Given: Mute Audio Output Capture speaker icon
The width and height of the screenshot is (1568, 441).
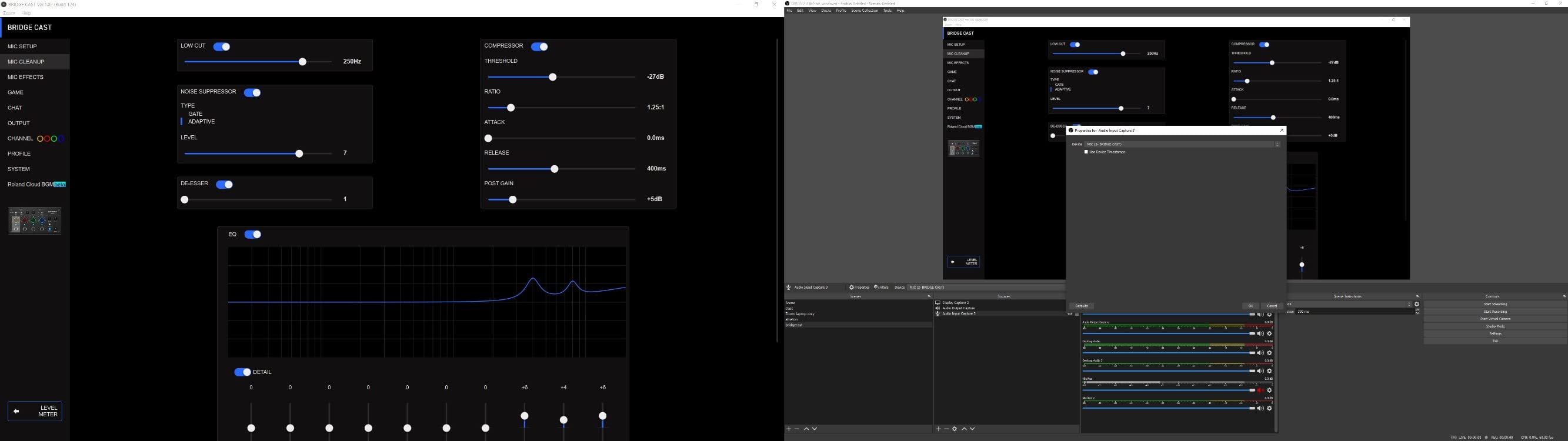Looking at the screenshot, I should pyautogui.click(x=1260, y=334).
